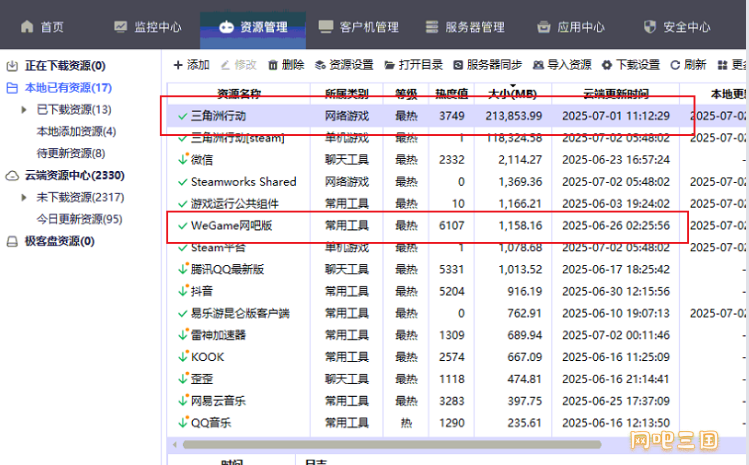Click the shop bag icon beside 应用中心
749x465 pixels.
(544, 27)
